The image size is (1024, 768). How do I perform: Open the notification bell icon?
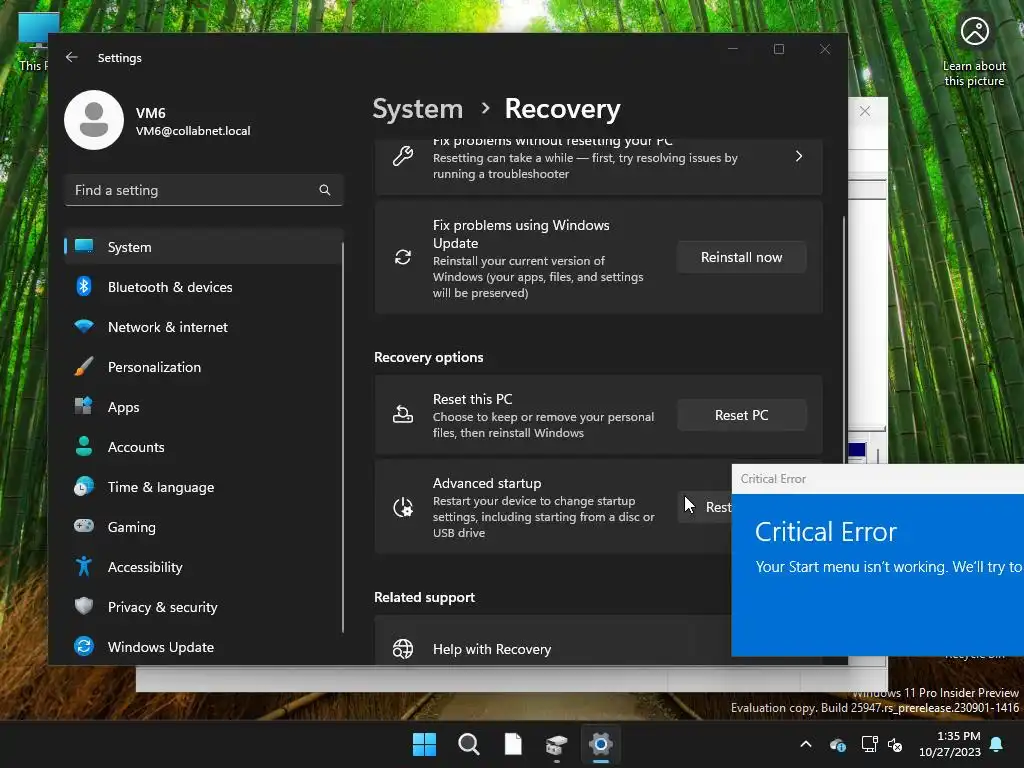click(997, 744)
